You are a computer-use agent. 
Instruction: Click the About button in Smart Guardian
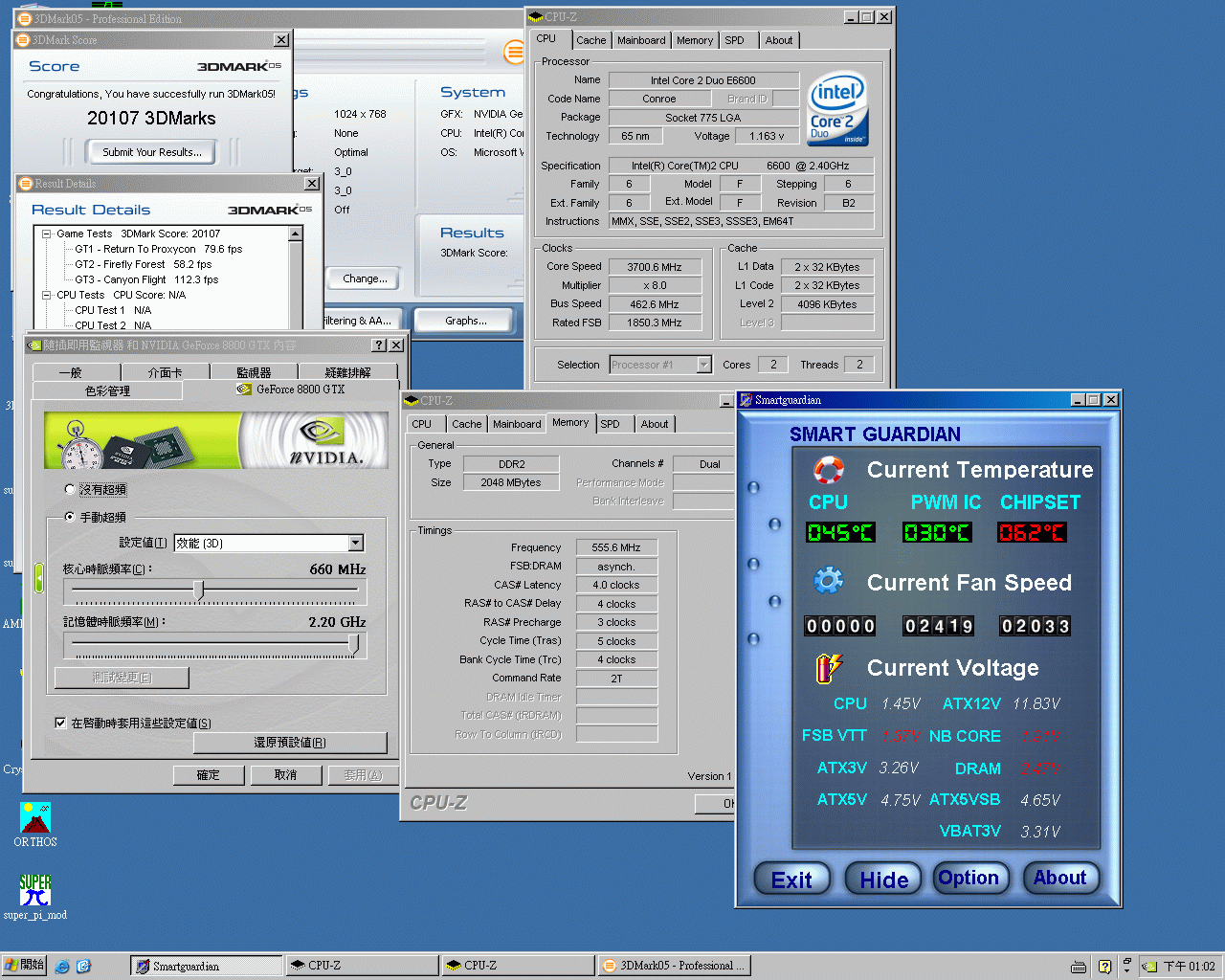click(x=1060, y=878)
